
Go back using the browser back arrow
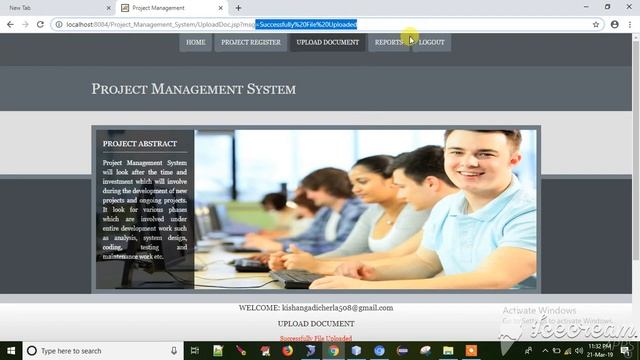point(10,24)
